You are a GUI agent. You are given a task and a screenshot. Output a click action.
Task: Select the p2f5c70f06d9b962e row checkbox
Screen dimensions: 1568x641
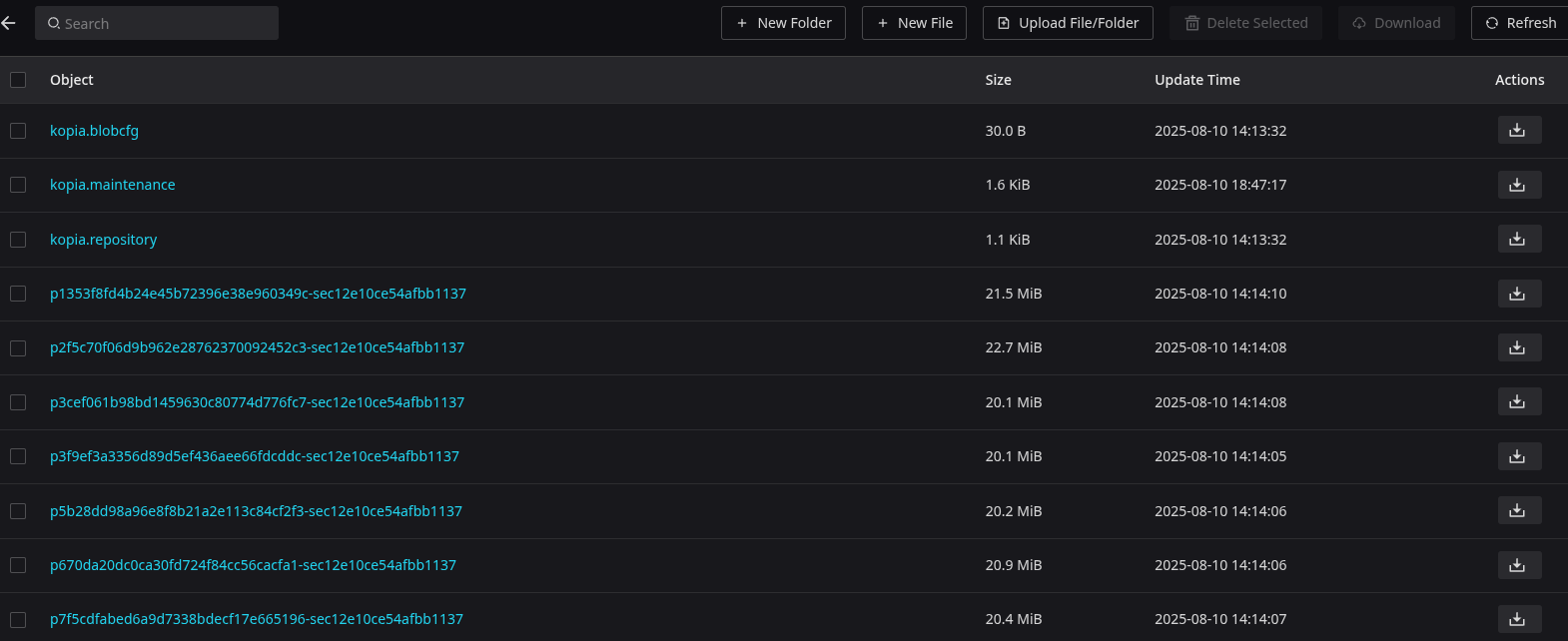18,348
